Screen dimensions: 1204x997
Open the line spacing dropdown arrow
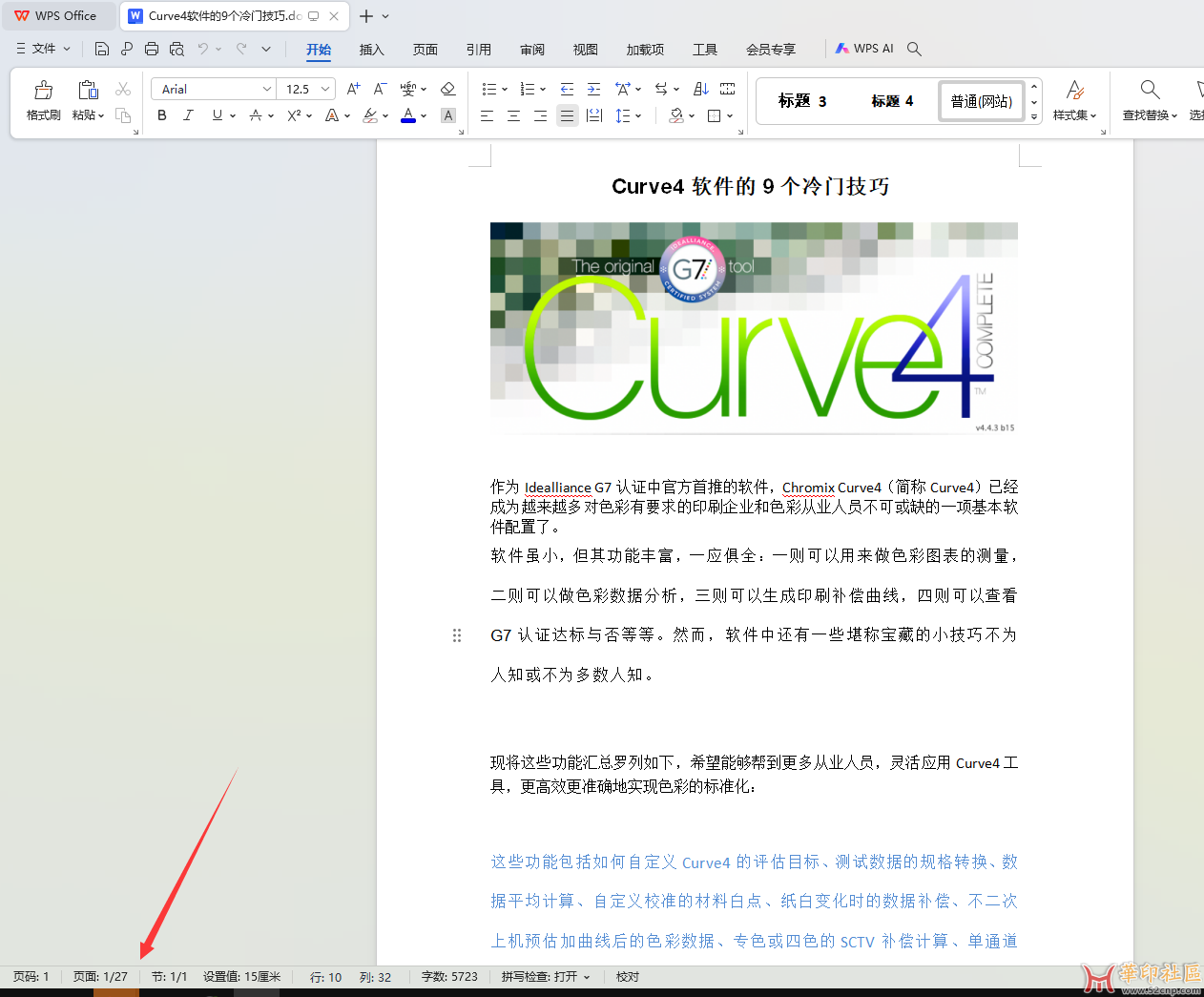tap(638, 116)
